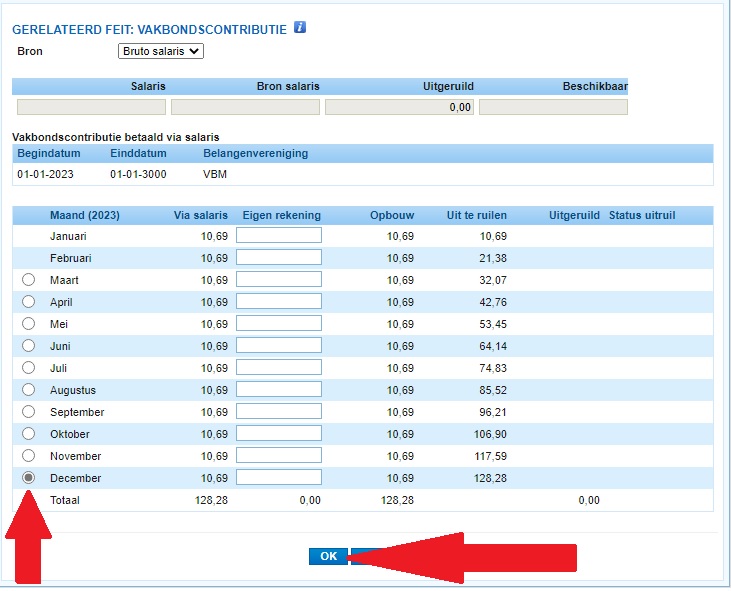
Task: Click the Belangenvereniging value VBM
Action: coord(215,174)
